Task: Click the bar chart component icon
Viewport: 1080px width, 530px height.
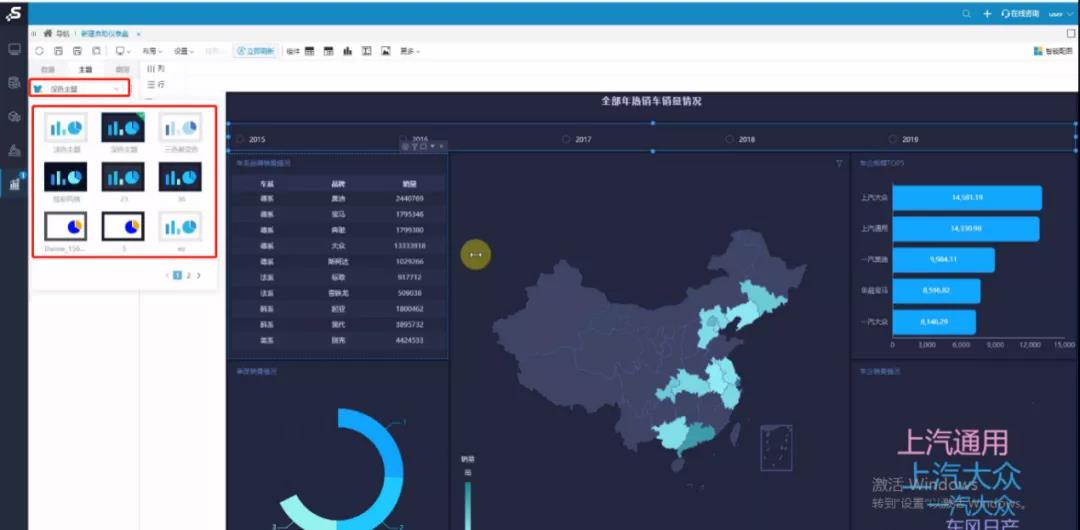Action: [348, 51]
